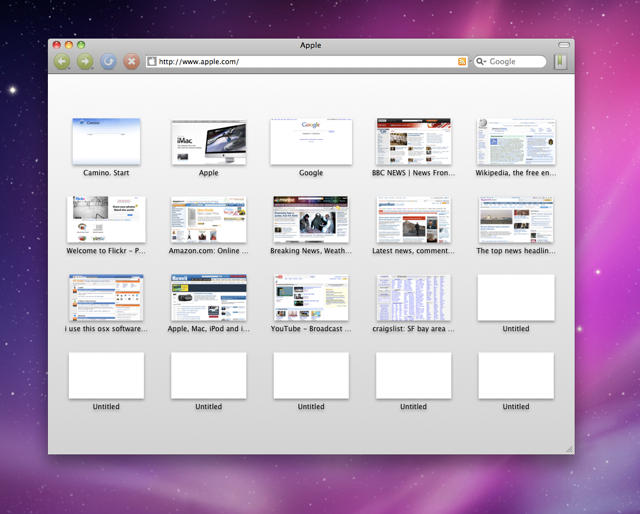Screen dimensions: 640x514
Task: Click the Forward navigation button
Action: [85, 62]
